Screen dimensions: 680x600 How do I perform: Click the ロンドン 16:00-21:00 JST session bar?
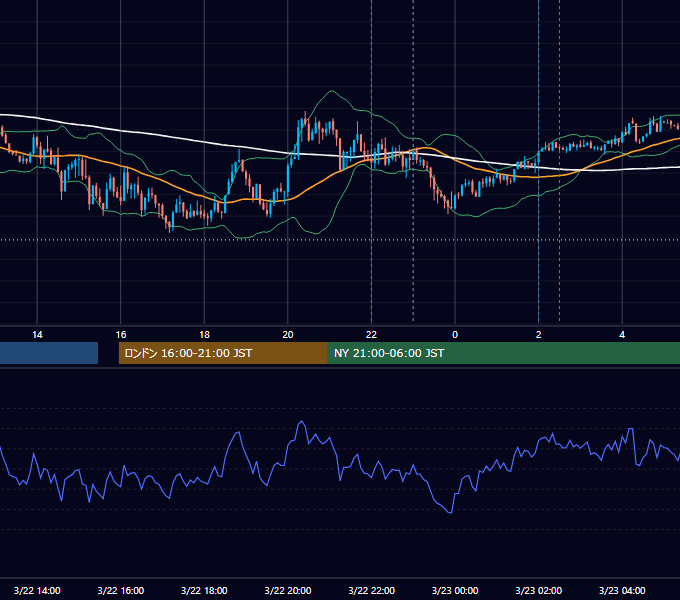point(223,353)
